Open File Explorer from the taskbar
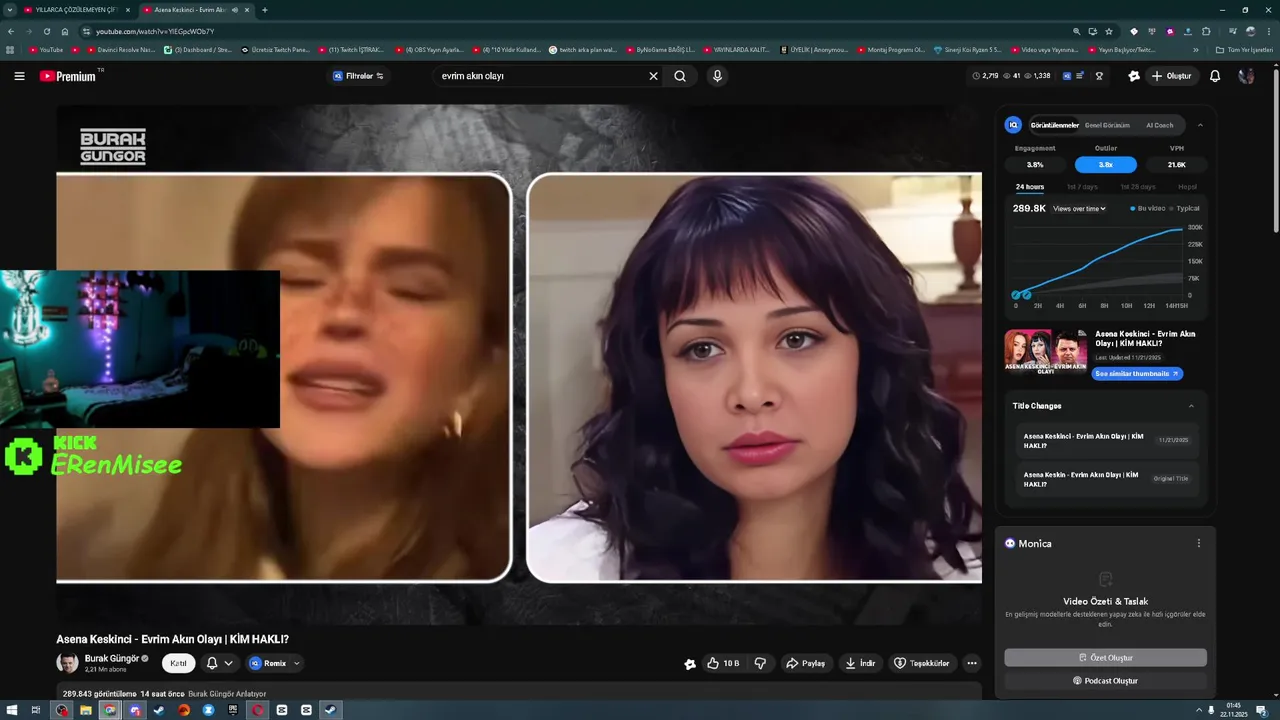This screenshot has width=1280, height=720. pyautogui.click(x=86, y=710)
